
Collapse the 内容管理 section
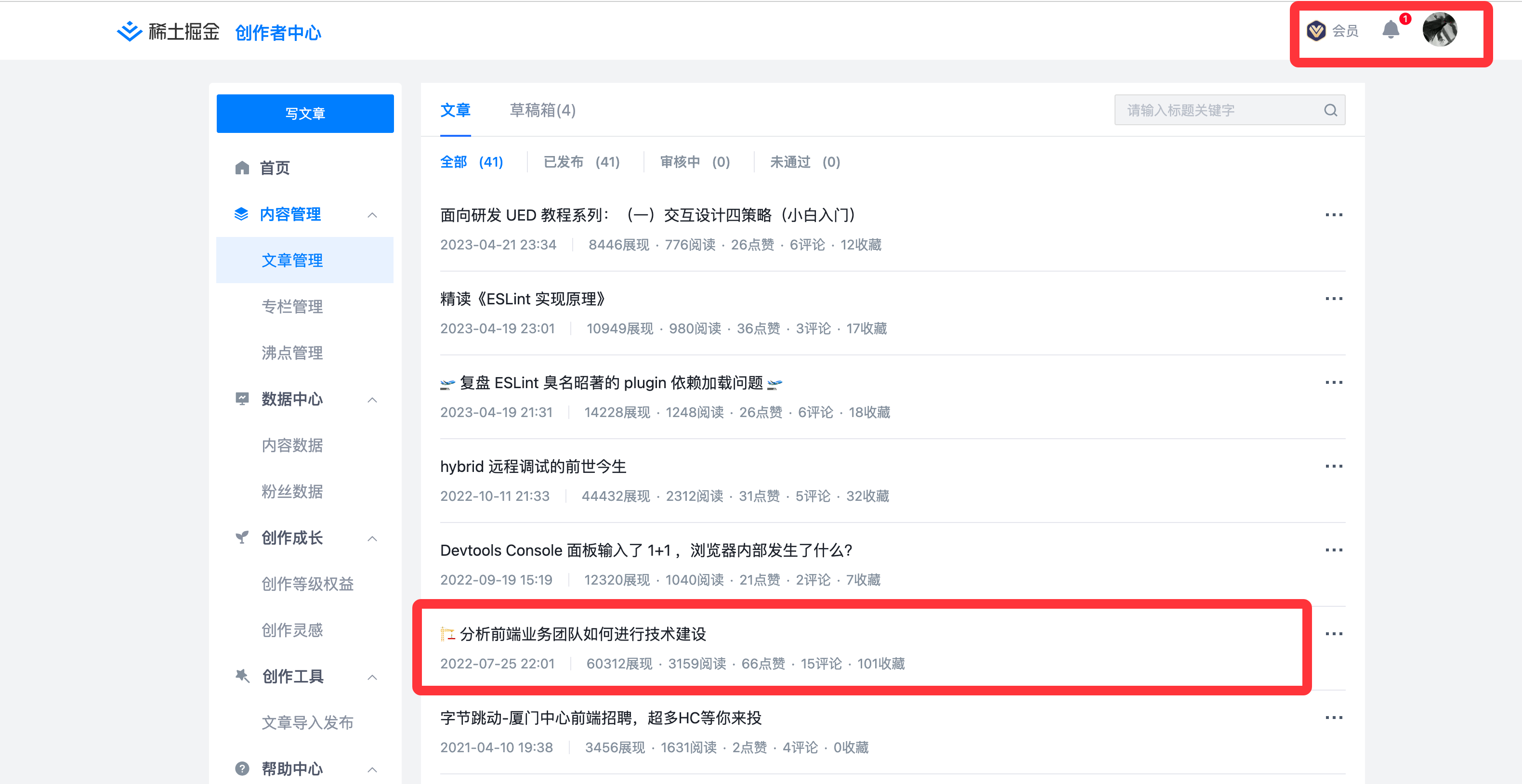click(372, 215)
